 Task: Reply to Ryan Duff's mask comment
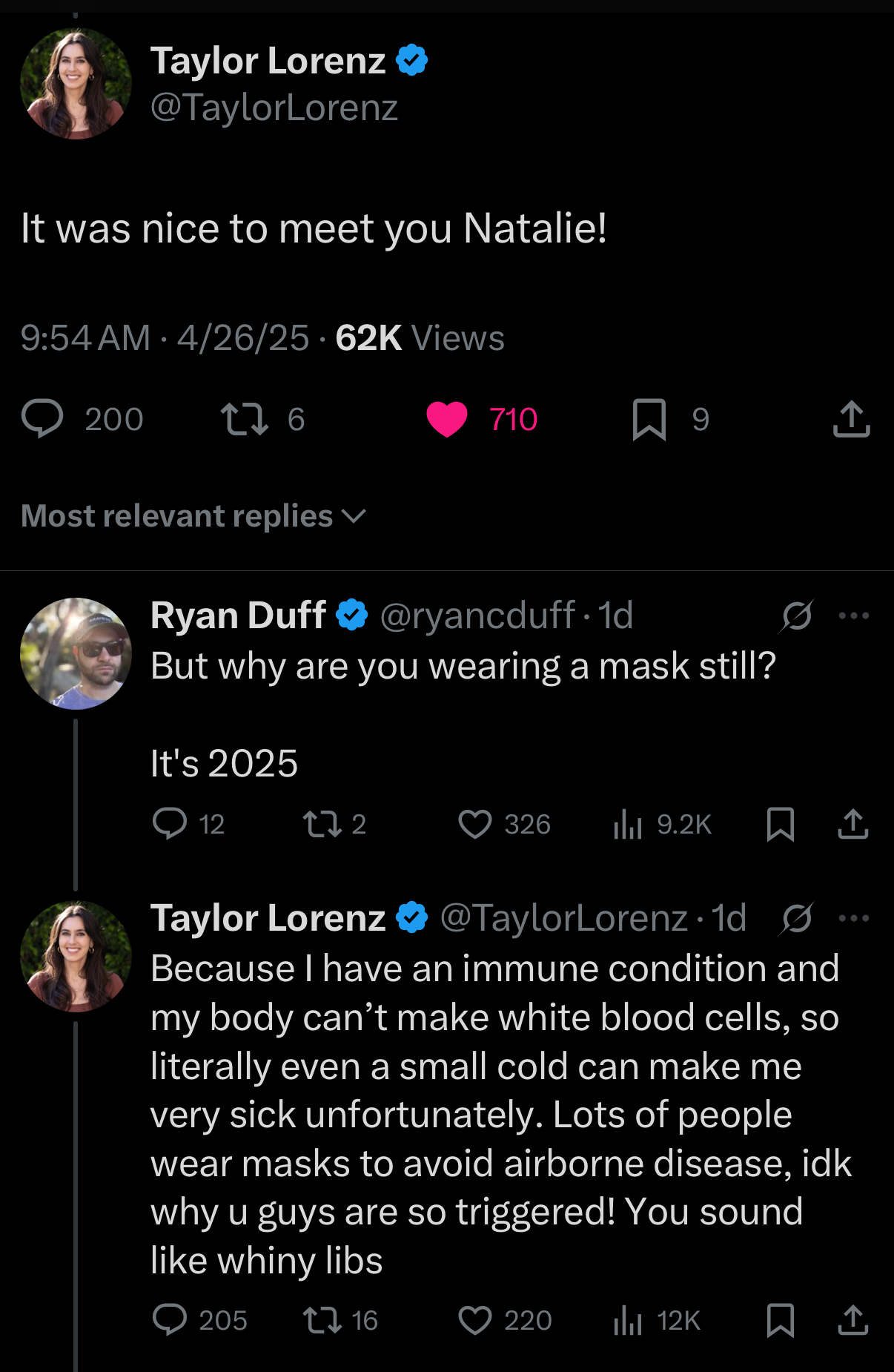tap(170, 824)
